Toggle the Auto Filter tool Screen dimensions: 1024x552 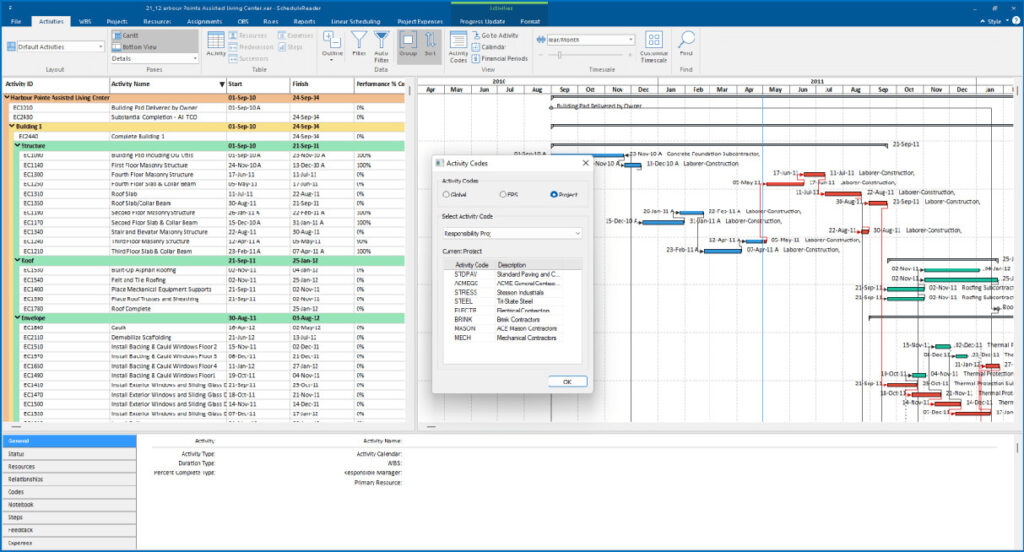click(381, 46)
